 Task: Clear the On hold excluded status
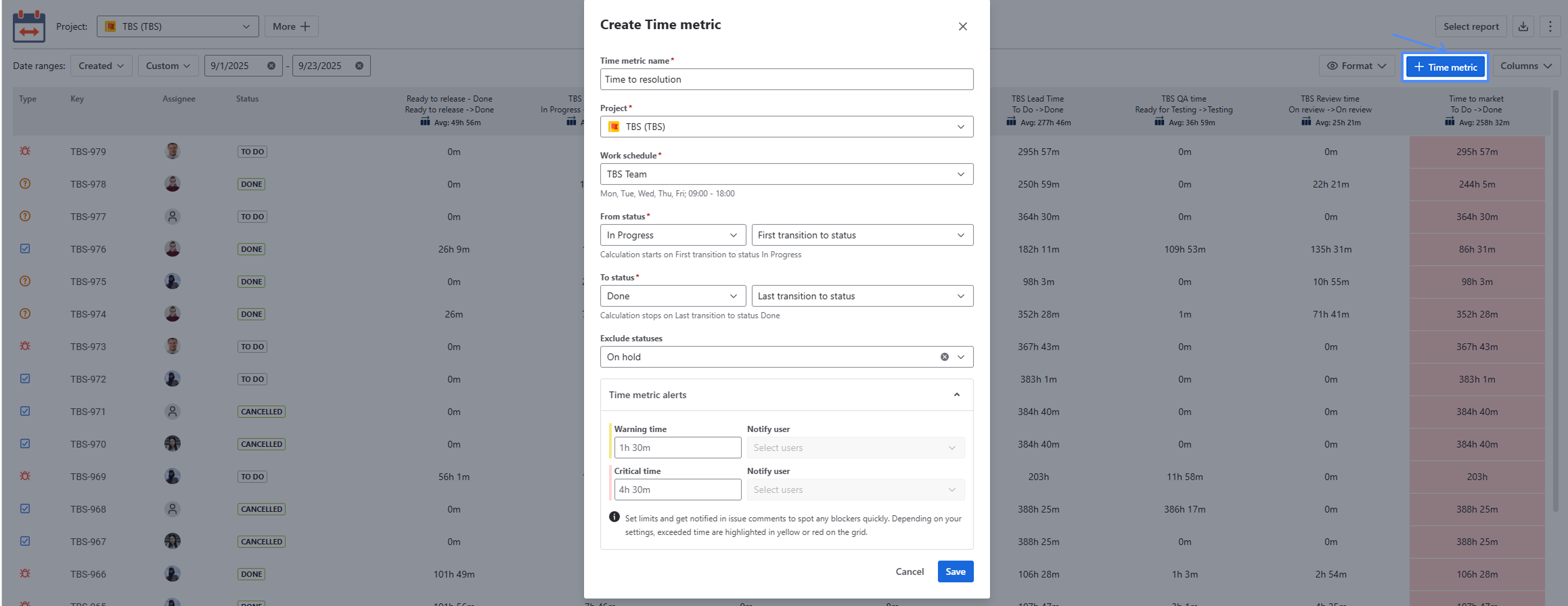pyautogui.click(x=944, y=357)
